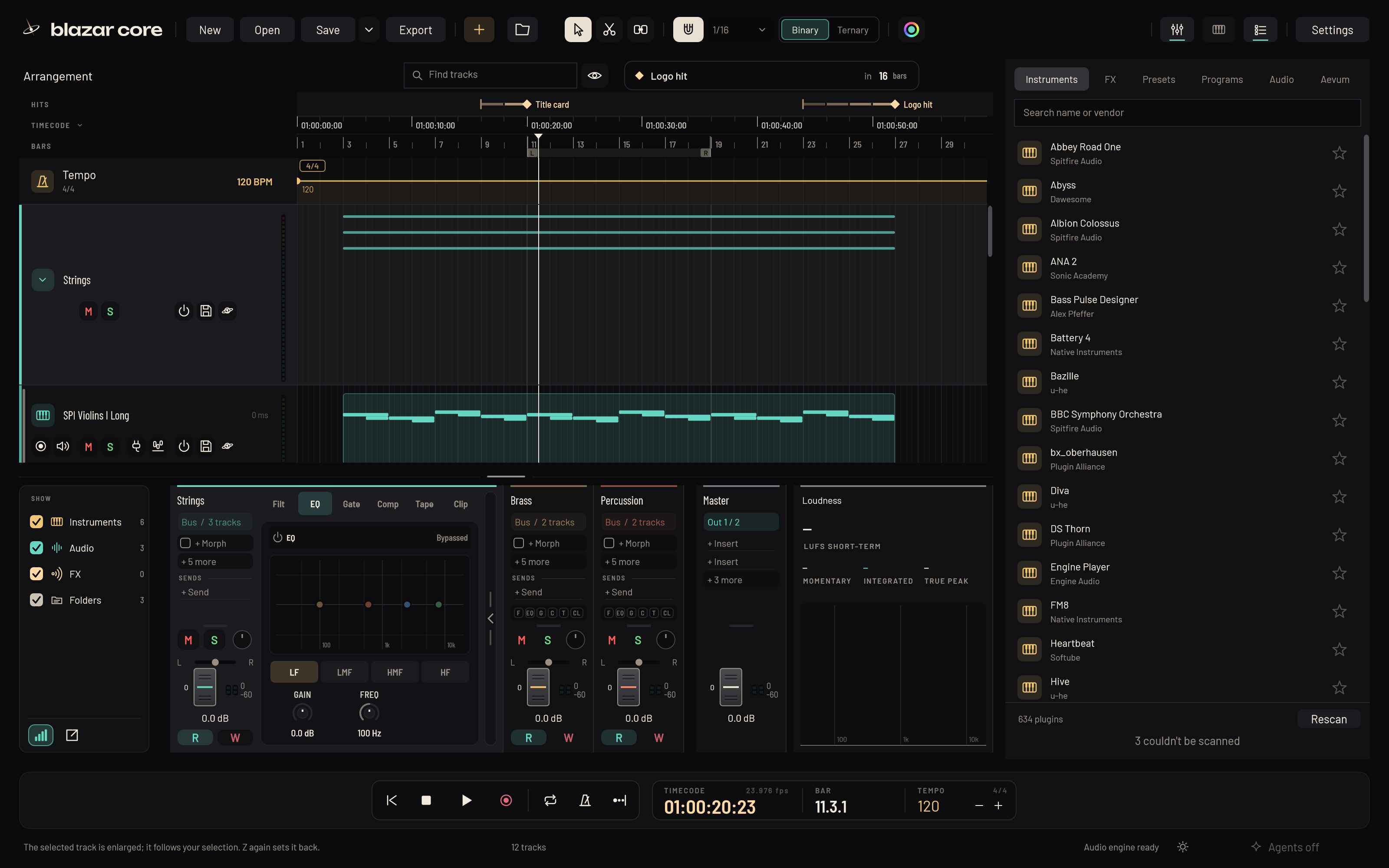Screen dimensions: 1389x868
Task: Expand '+ 5 more' in Strings channel
Action: point(215,562)
